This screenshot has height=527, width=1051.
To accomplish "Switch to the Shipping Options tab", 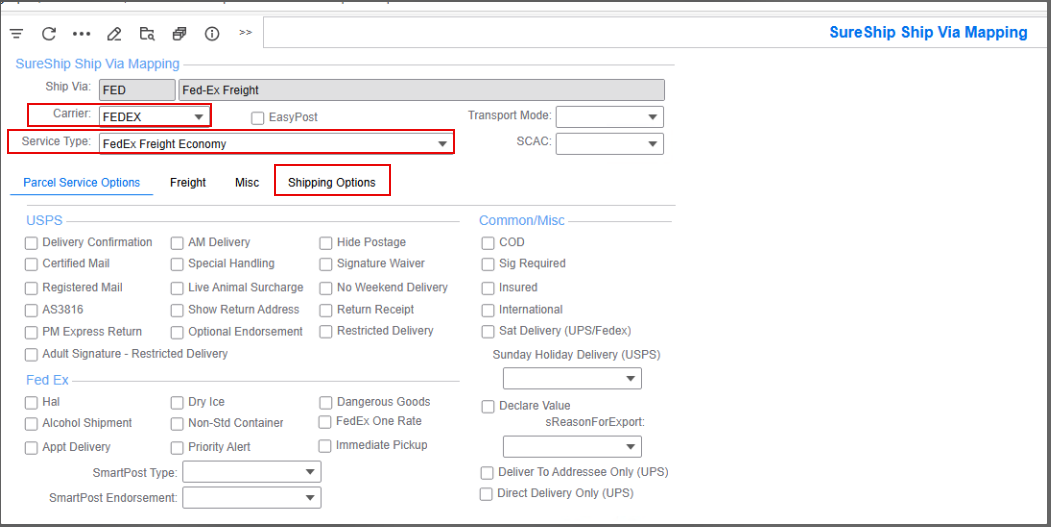I will tap(332, 182).
